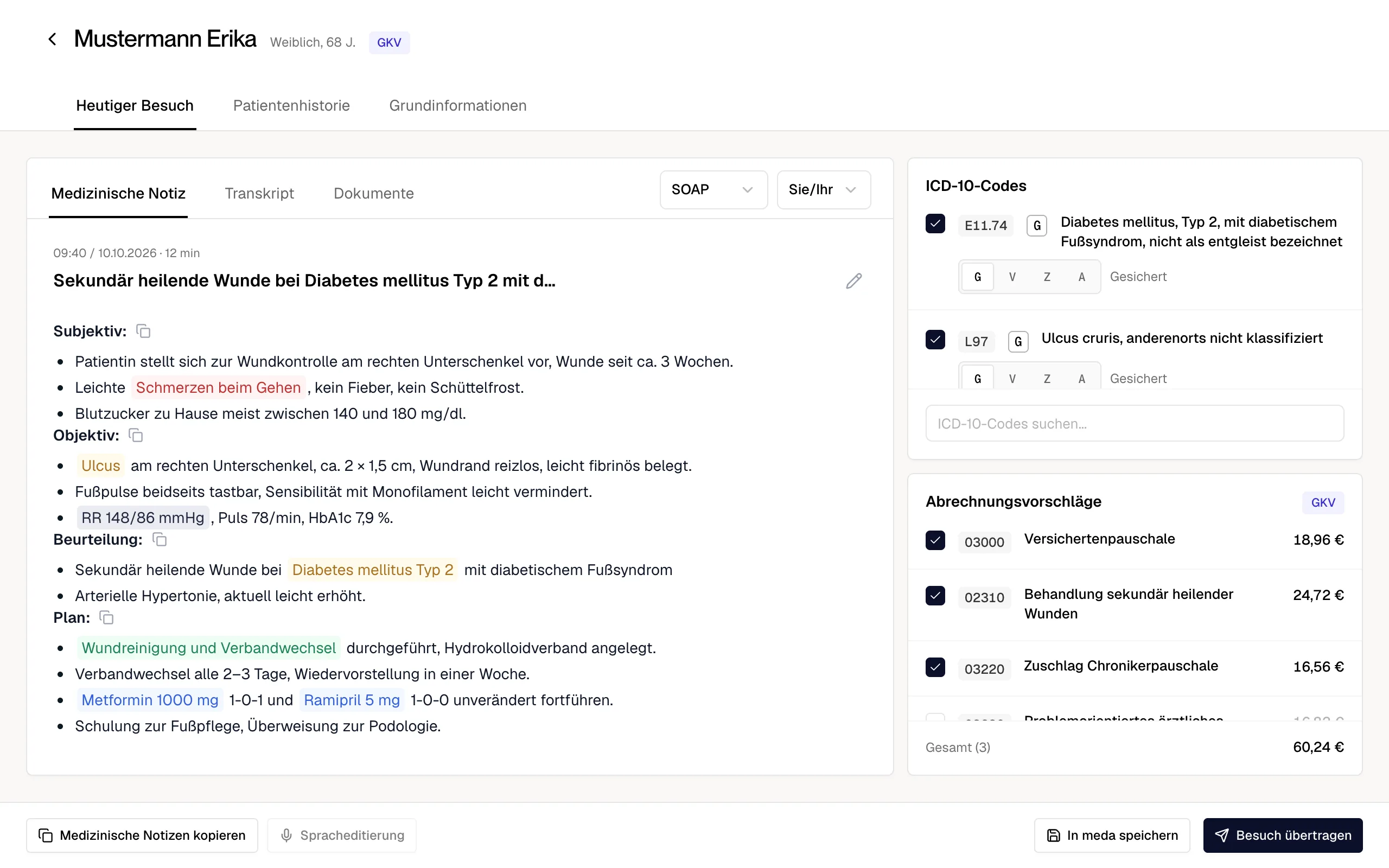1389x868 pixels.
Task: Open the SOAP note format dropdown
Action: pos(713,189)
